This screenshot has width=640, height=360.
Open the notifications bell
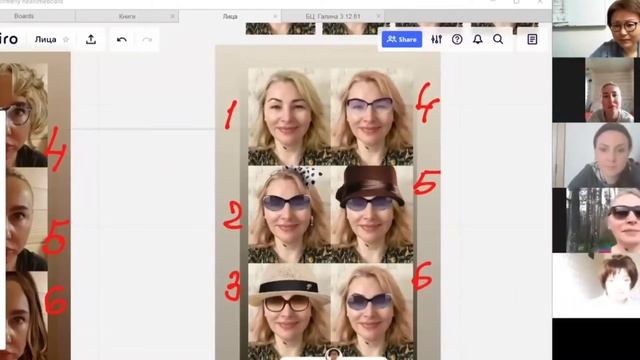tap(478, 39)
